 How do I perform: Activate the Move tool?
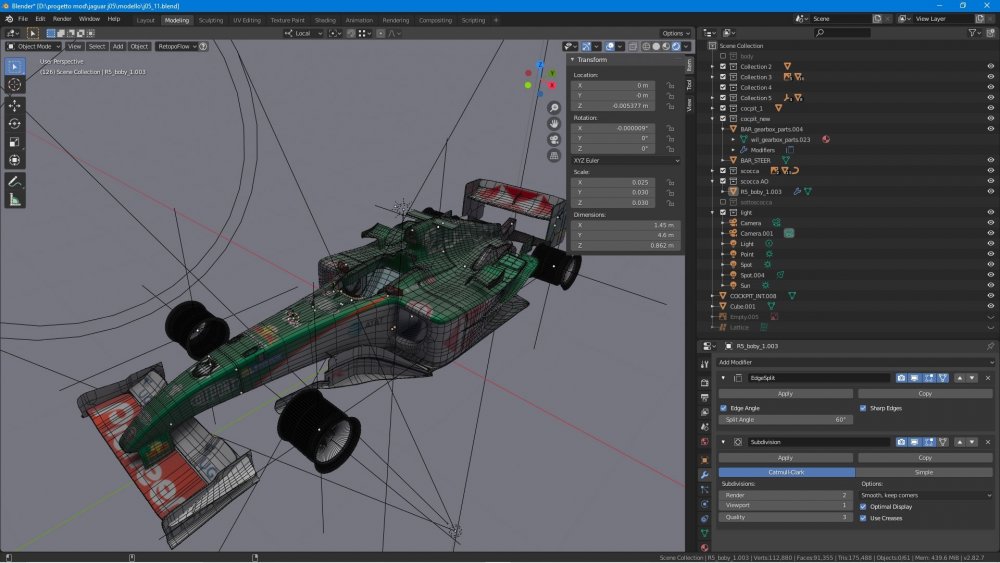[15, 106]
